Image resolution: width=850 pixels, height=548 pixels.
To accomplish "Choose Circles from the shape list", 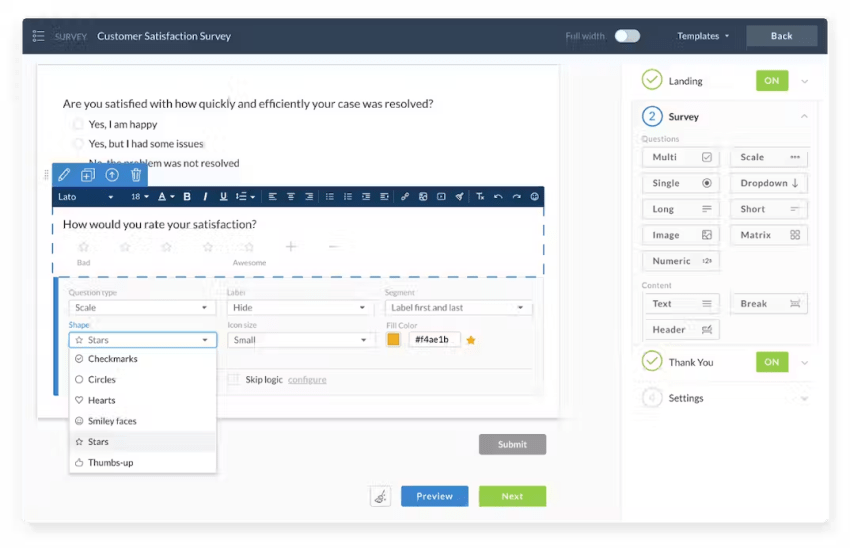I will pyautogui.click(x=143, y=380).
